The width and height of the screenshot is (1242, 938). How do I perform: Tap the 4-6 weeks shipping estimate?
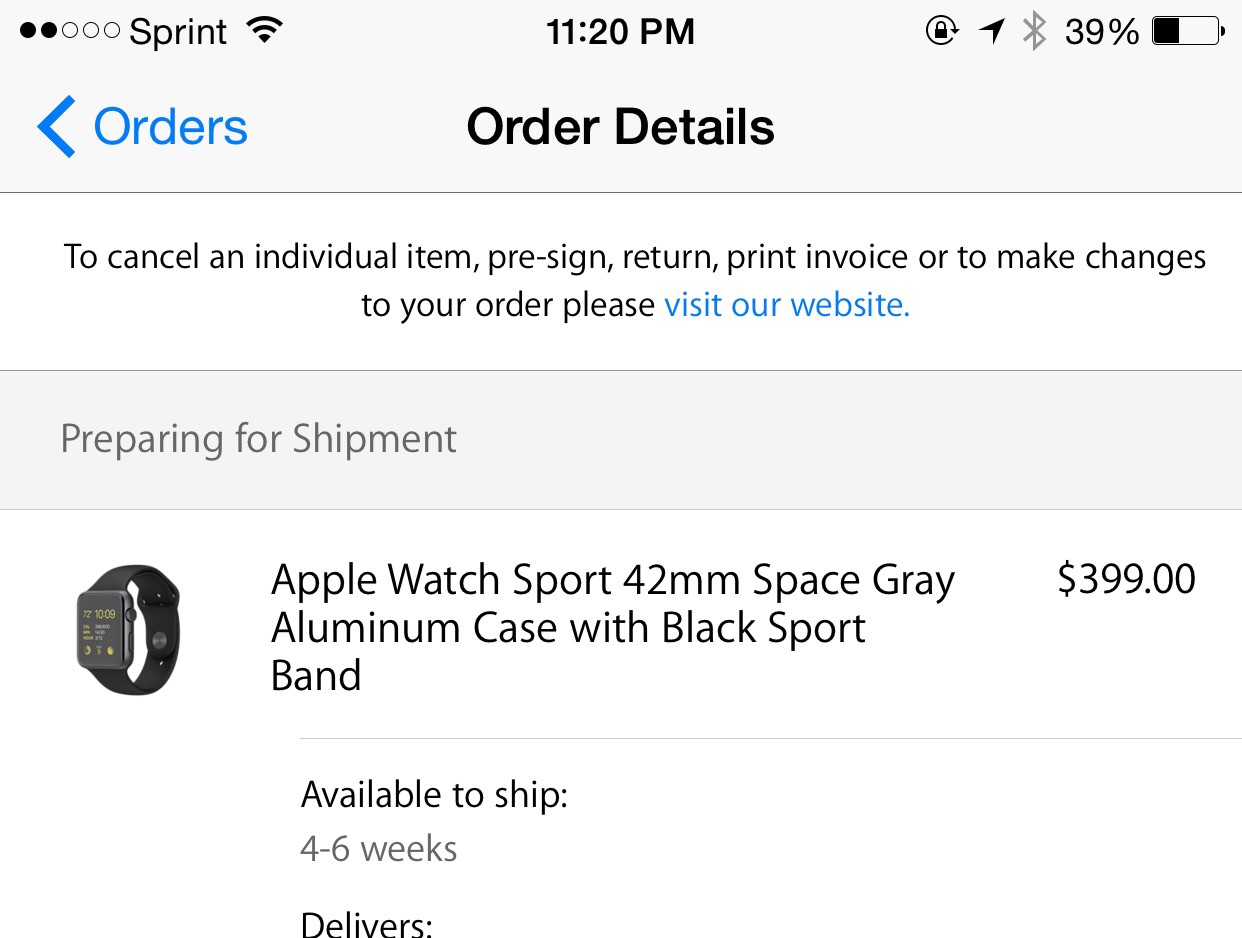(x=379, y=849)
